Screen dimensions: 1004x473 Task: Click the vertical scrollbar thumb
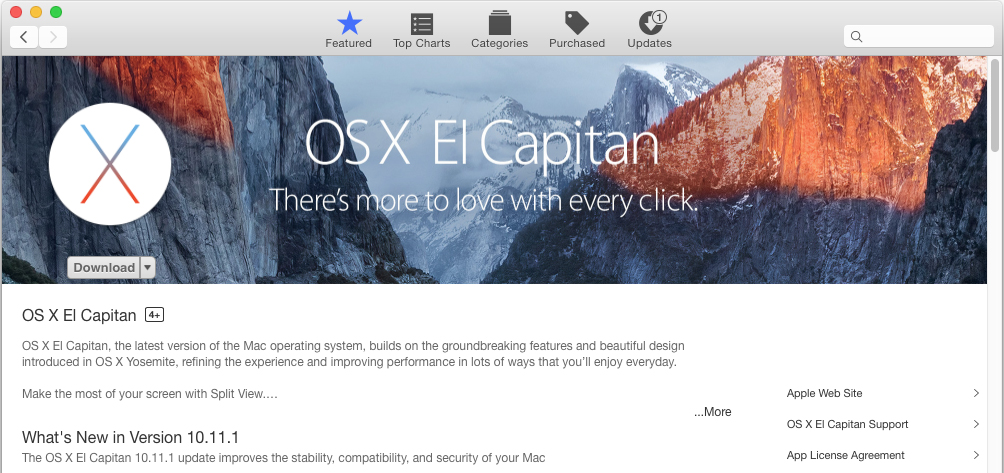pyautogui.click(x=995, y=106)
